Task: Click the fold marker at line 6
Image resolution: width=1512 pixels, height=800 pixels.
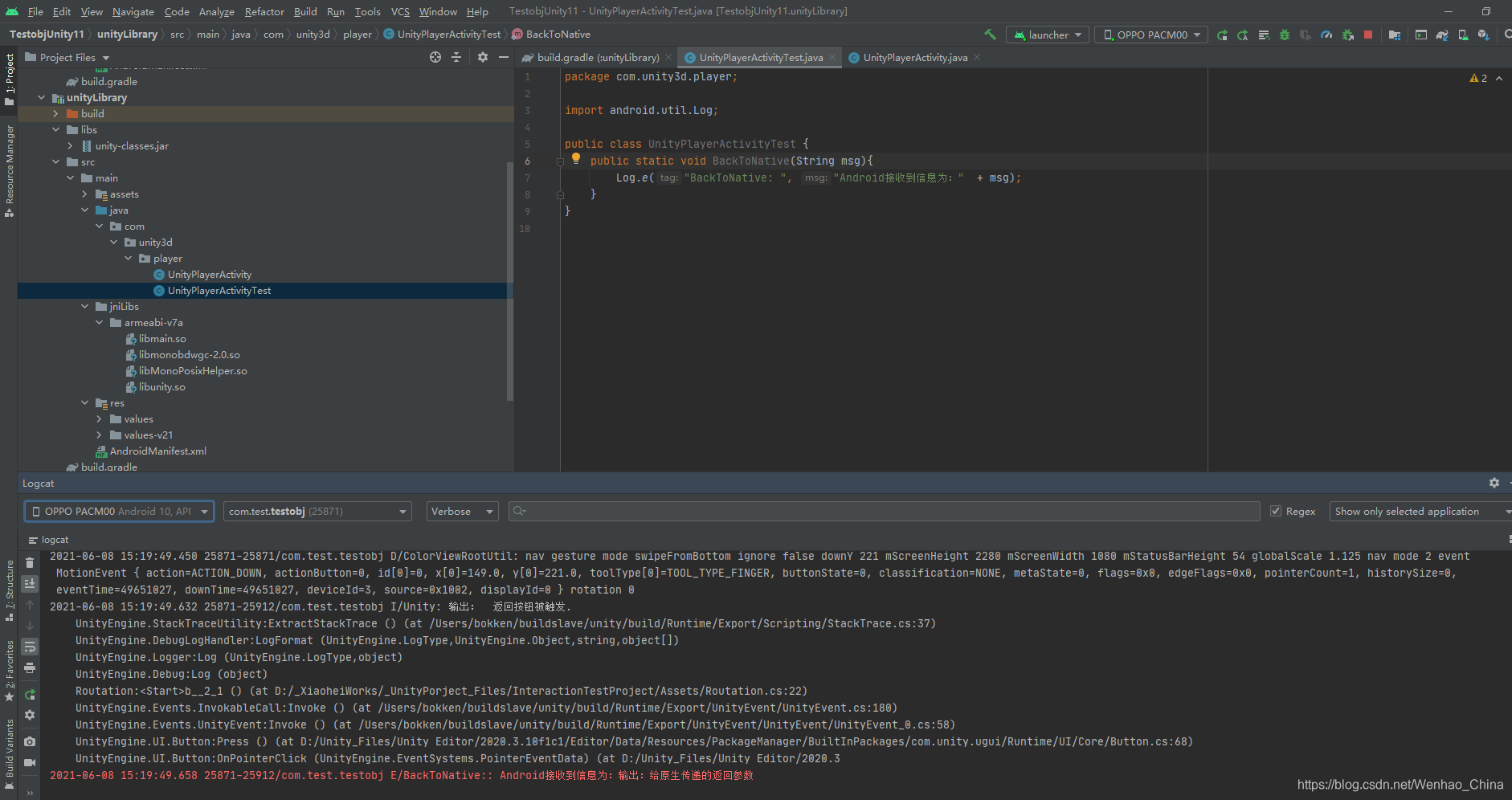Action: click(560, 161)
